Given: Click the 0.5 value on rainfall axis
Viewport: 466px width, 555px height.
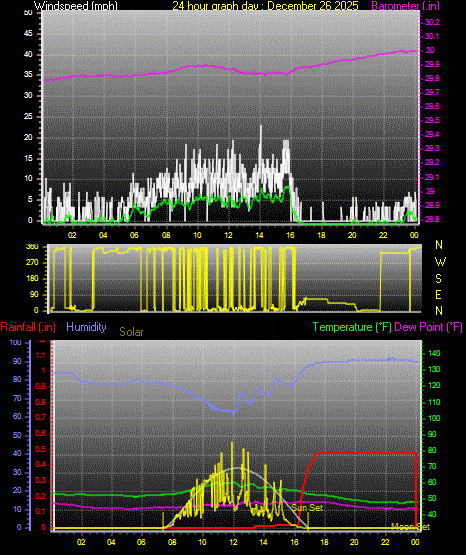Looking at the screenshot, I should 41,449.
